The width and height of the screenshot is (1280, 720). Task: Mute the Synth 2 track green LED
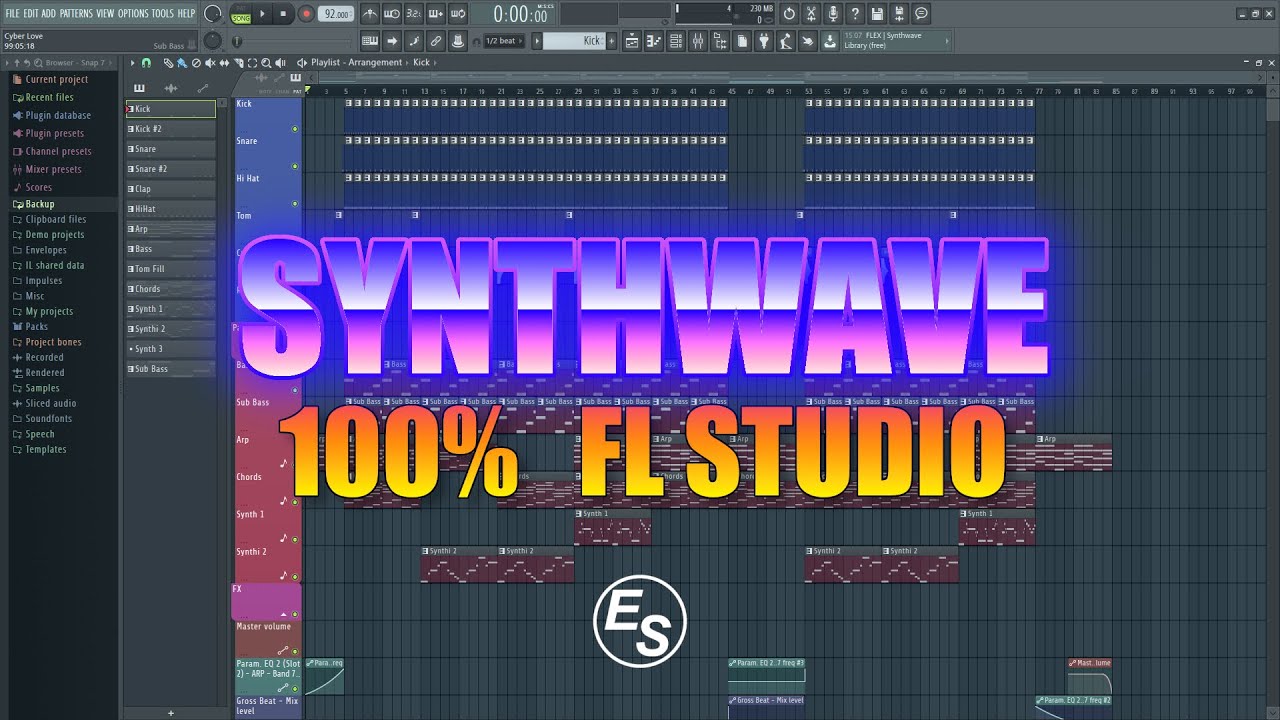[295, 576]
